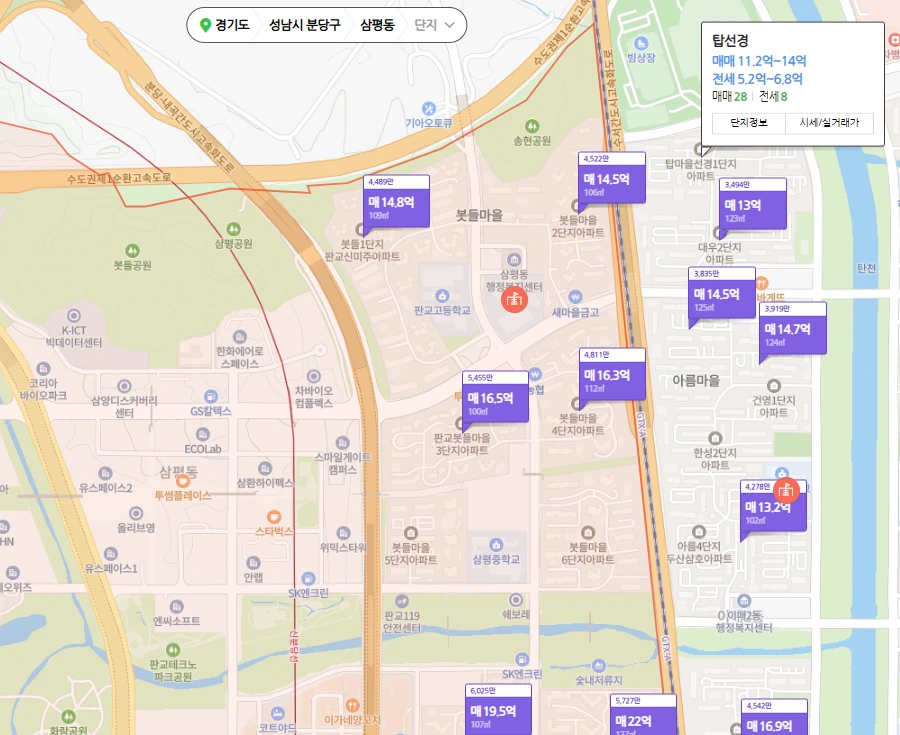The image size is (900, 735).
Task: Click the red icon on 13.2억 marker
Action: (x=786, y=491)
